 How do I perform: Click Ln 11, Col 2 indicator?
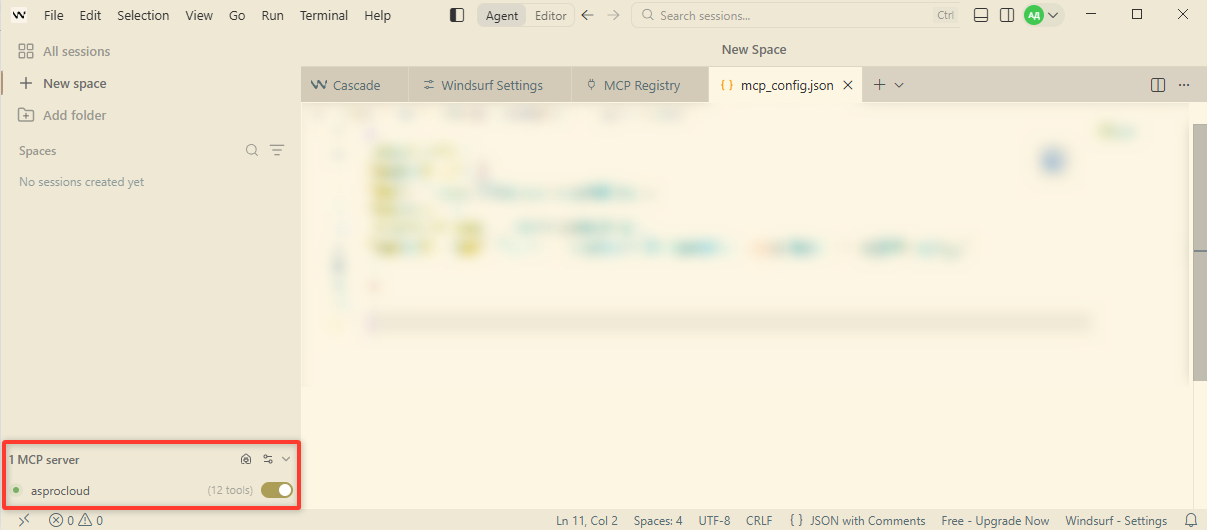[587, 520]
